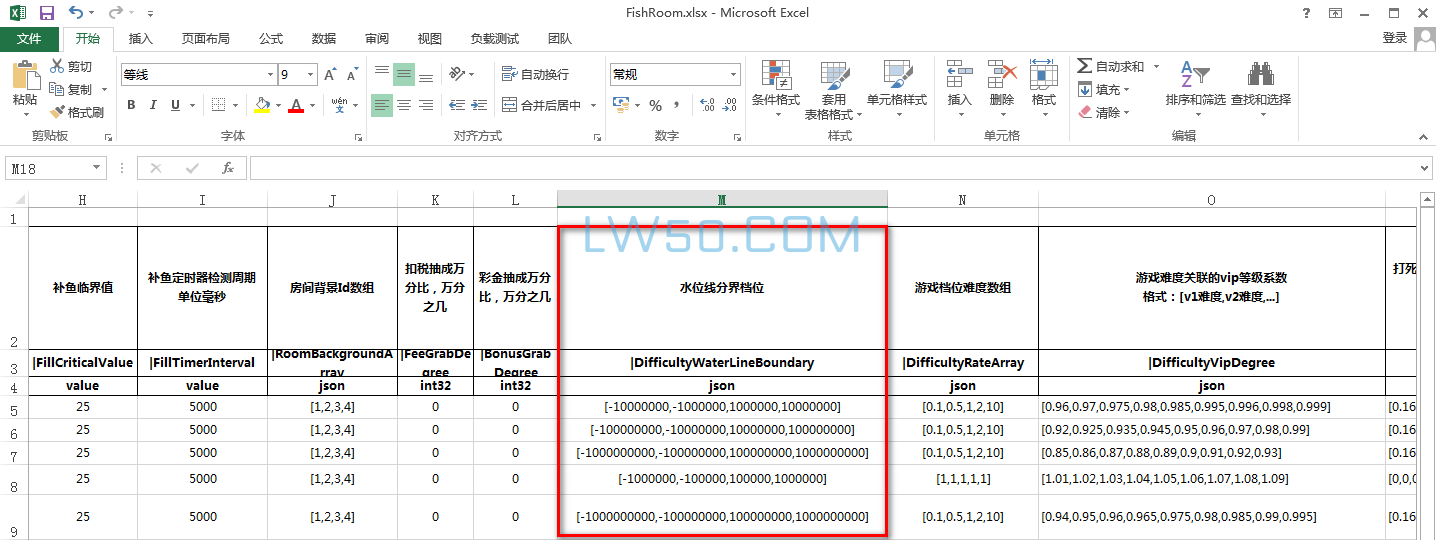The height and width of the screenshot is (540, 1436).
Task: Open the number format dropdown showing 常规
Action: coord(733,75)
